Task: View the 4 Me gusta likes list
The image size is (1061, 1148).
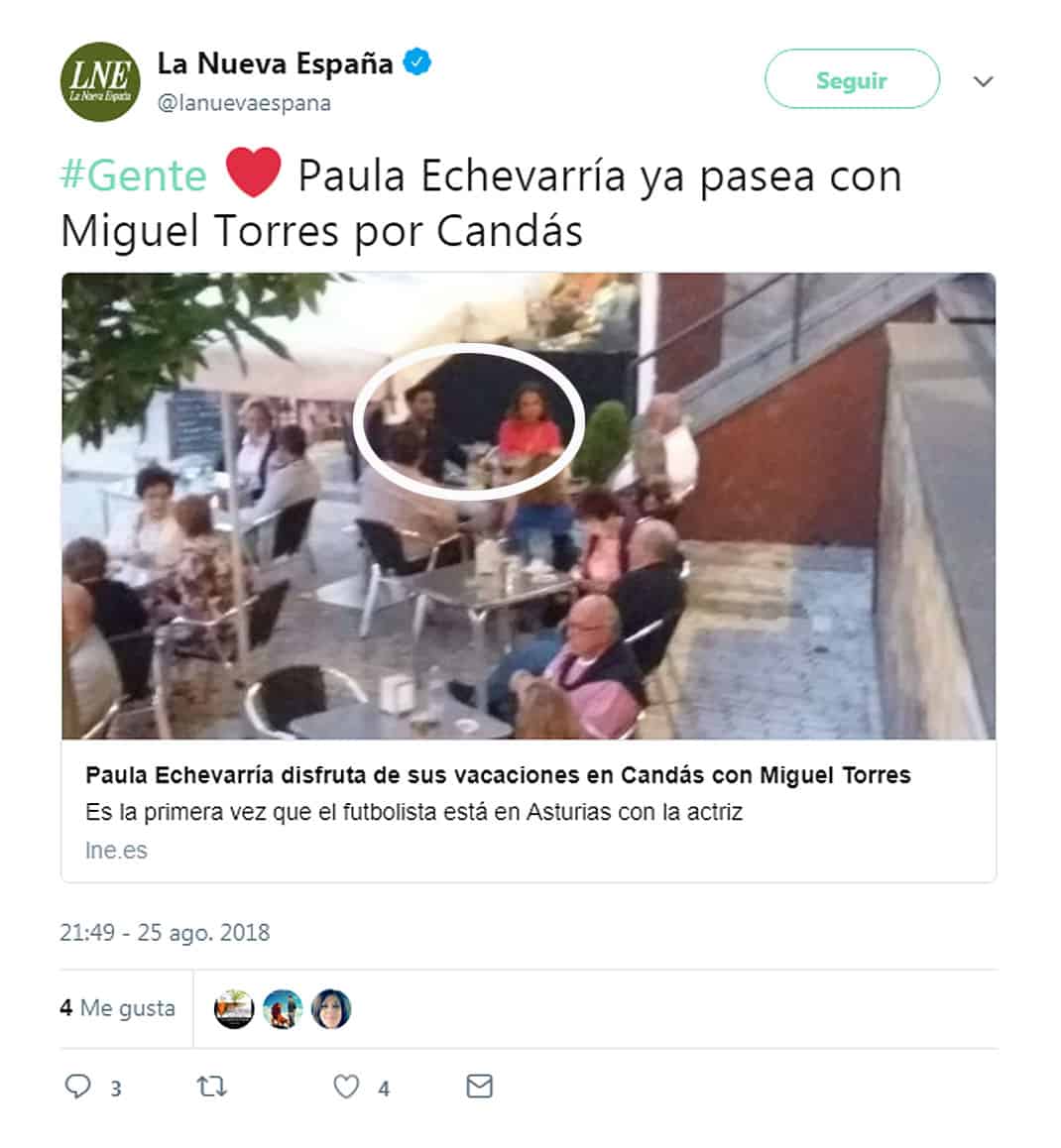Action: (118, 1008)
